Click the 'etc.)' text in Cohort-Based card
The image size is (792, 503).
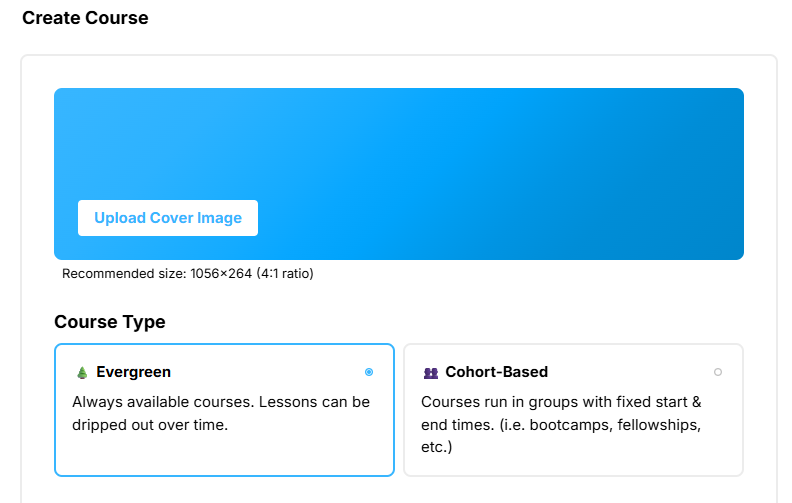[x=436, y=447]
